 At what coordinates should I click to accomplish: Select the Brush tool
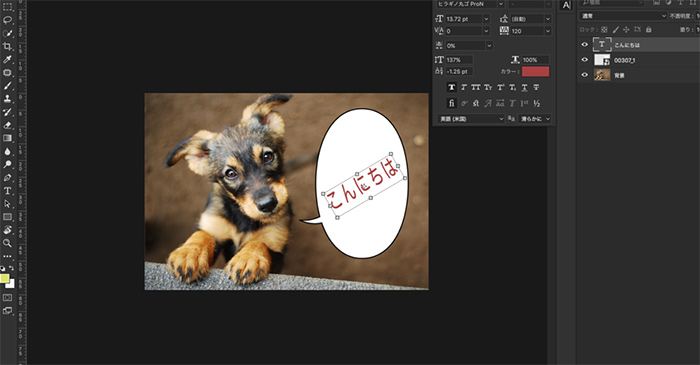[x=7, y=86]
